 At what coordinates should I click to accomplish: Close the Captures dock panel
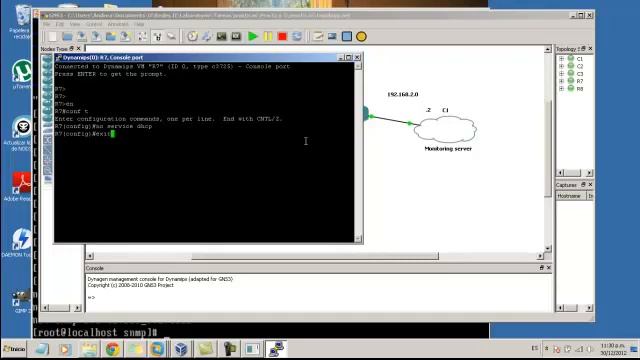pos(590,185)
